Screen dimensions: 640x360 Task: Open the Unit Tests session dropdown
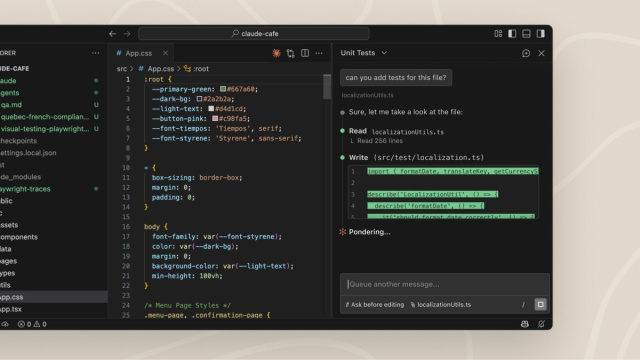364,53
